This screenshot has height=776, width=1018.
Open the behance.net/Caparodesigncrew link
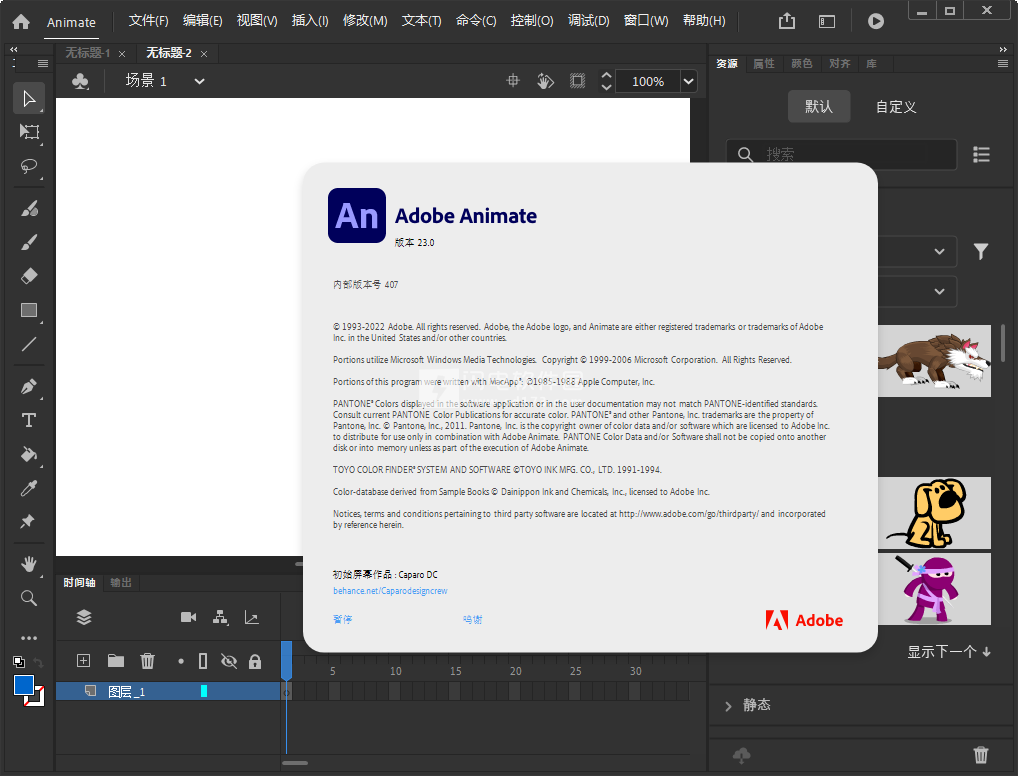coord(390,591)
